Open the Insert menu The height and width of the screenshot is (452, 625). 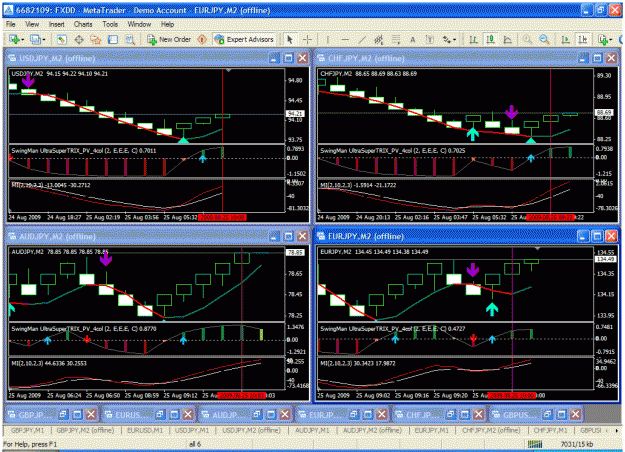(x=57, y=24)
